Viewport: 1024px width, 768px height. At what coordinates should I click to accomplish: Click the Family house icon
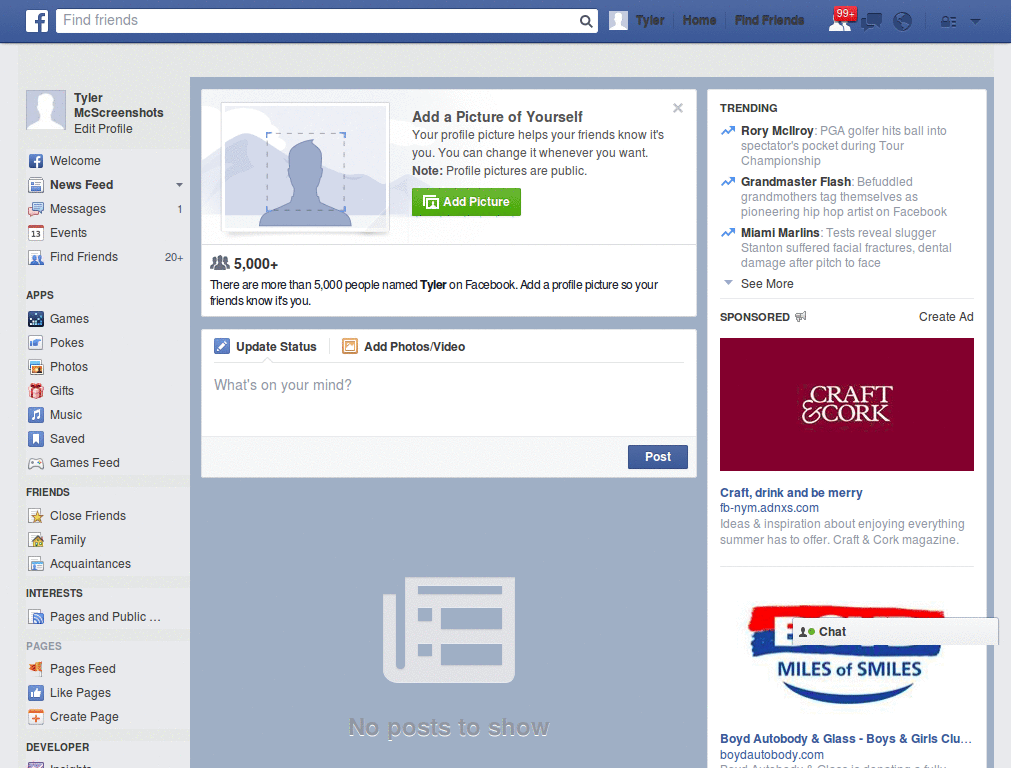click(x=36, y=540)
